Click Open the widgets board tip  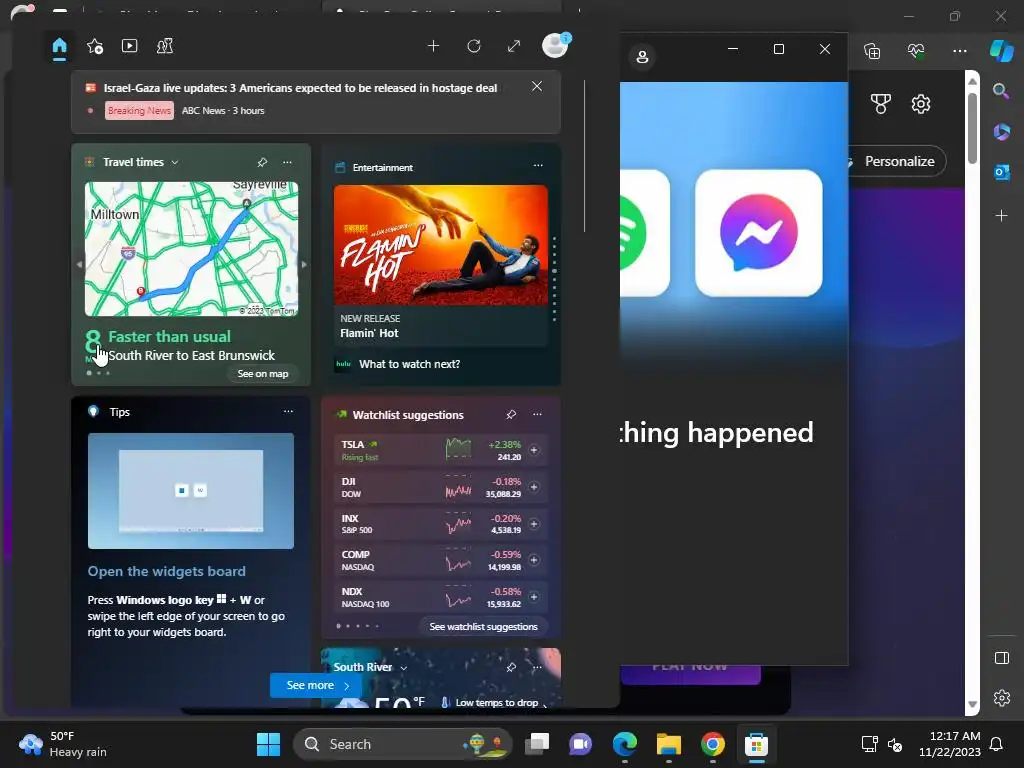[167, 571]
